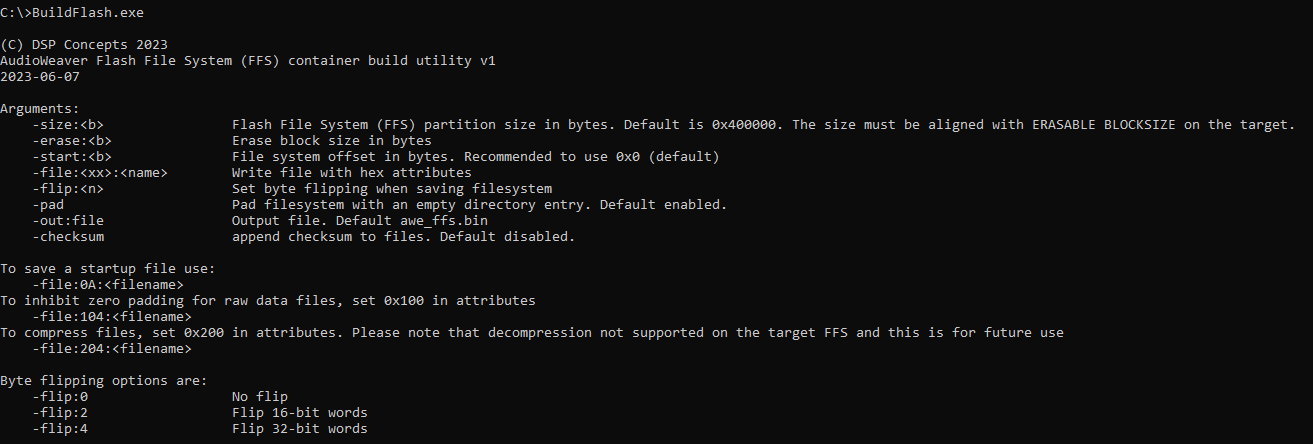Click the 'Flip 32-bit words' description
1313x444 pixels.
tap(299, 429)
